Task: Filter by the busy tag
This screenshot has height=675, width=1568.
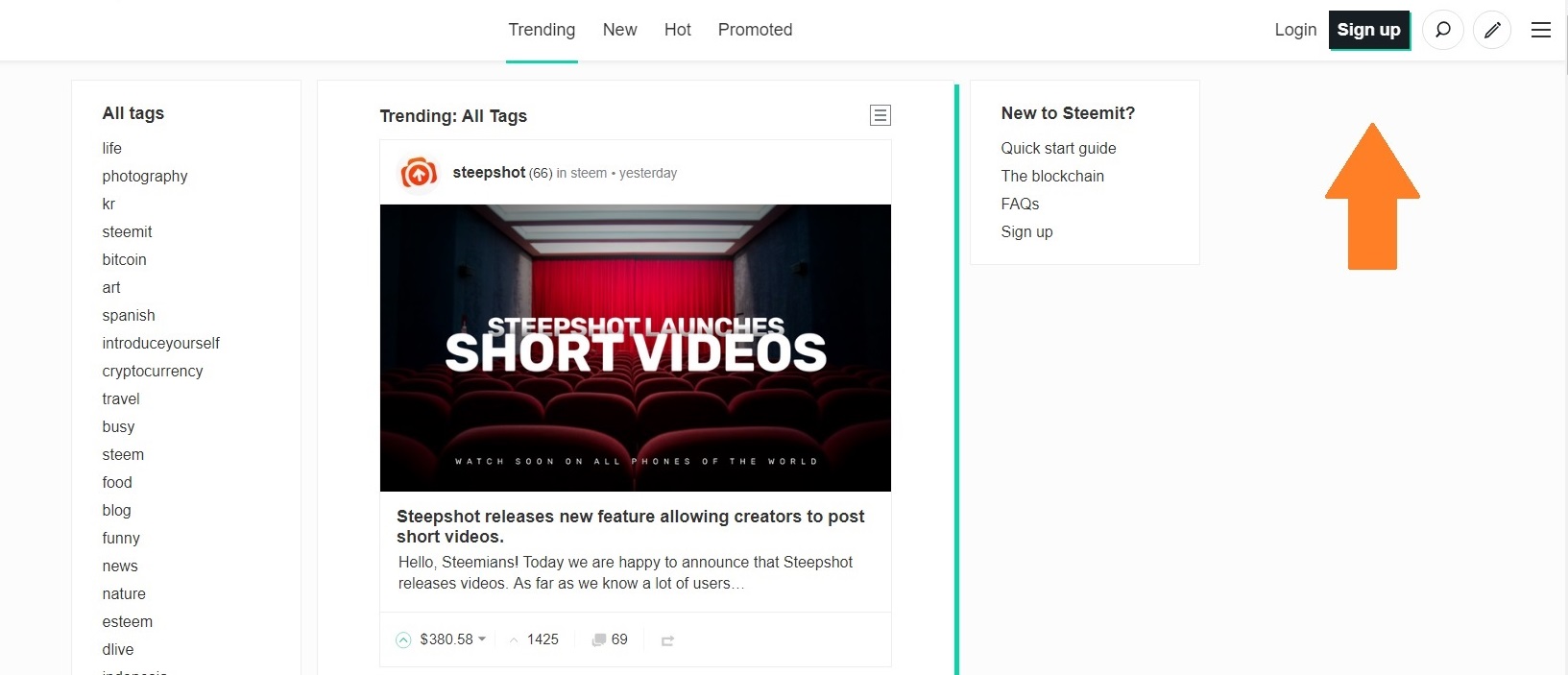Action: [118, 426]
